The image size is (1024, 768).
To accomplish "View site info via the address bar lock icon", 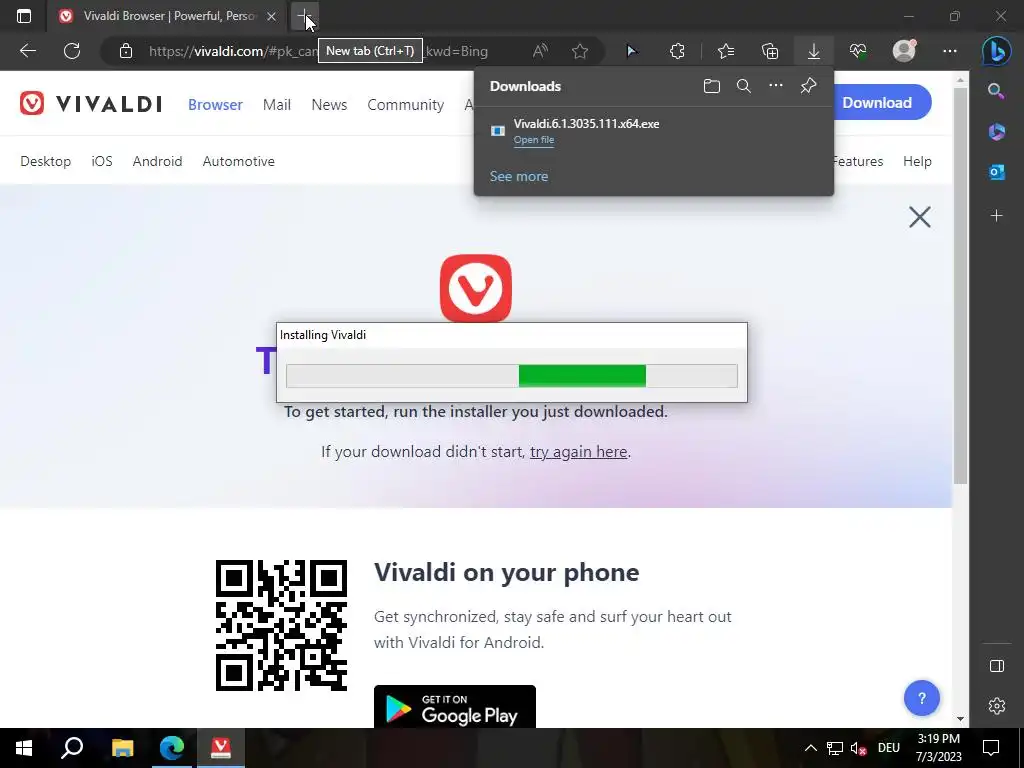I will tap(126, 51).
